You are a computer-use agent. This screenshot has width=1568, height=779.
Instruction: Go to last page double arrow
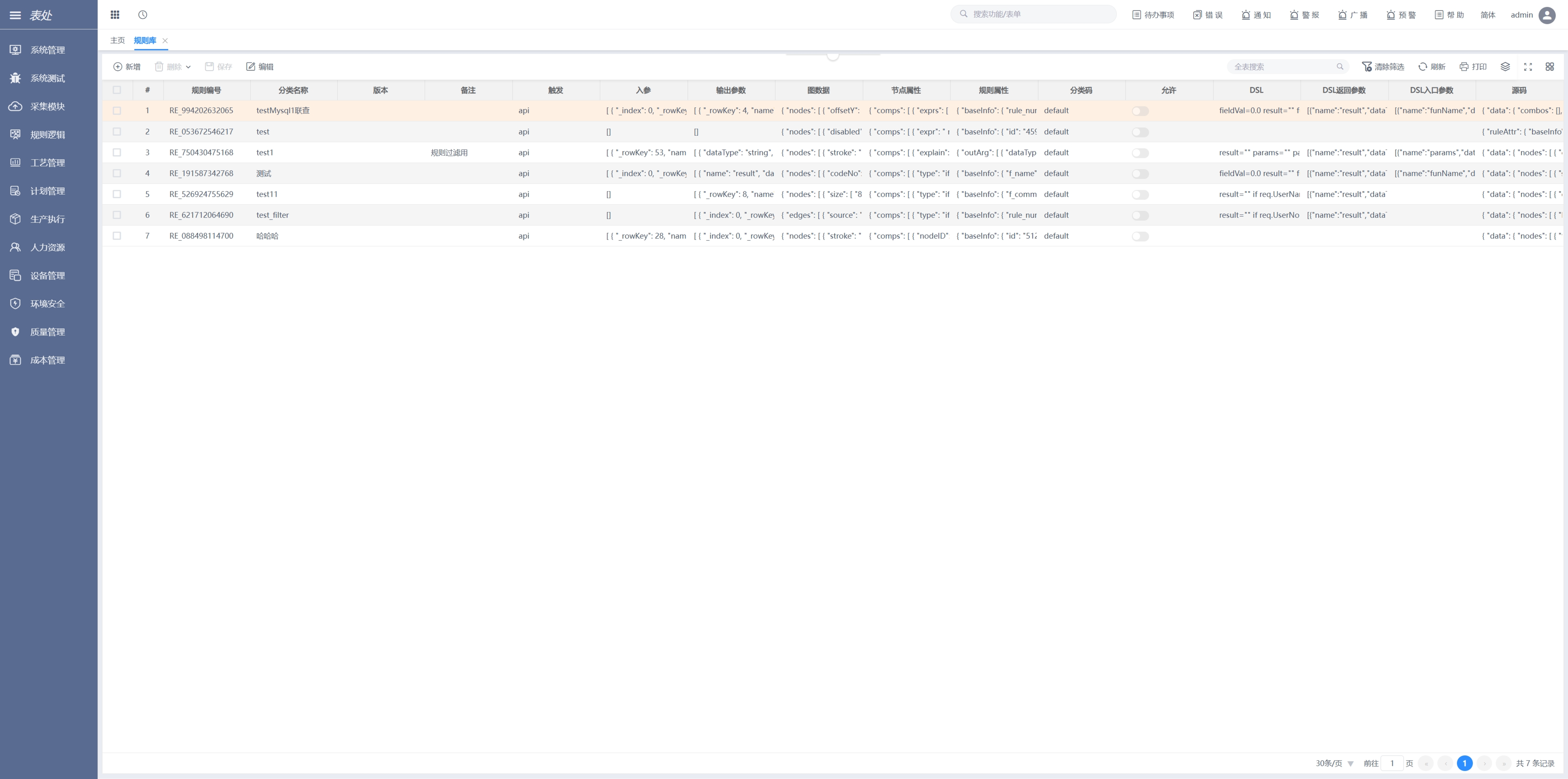point(1503,763)
